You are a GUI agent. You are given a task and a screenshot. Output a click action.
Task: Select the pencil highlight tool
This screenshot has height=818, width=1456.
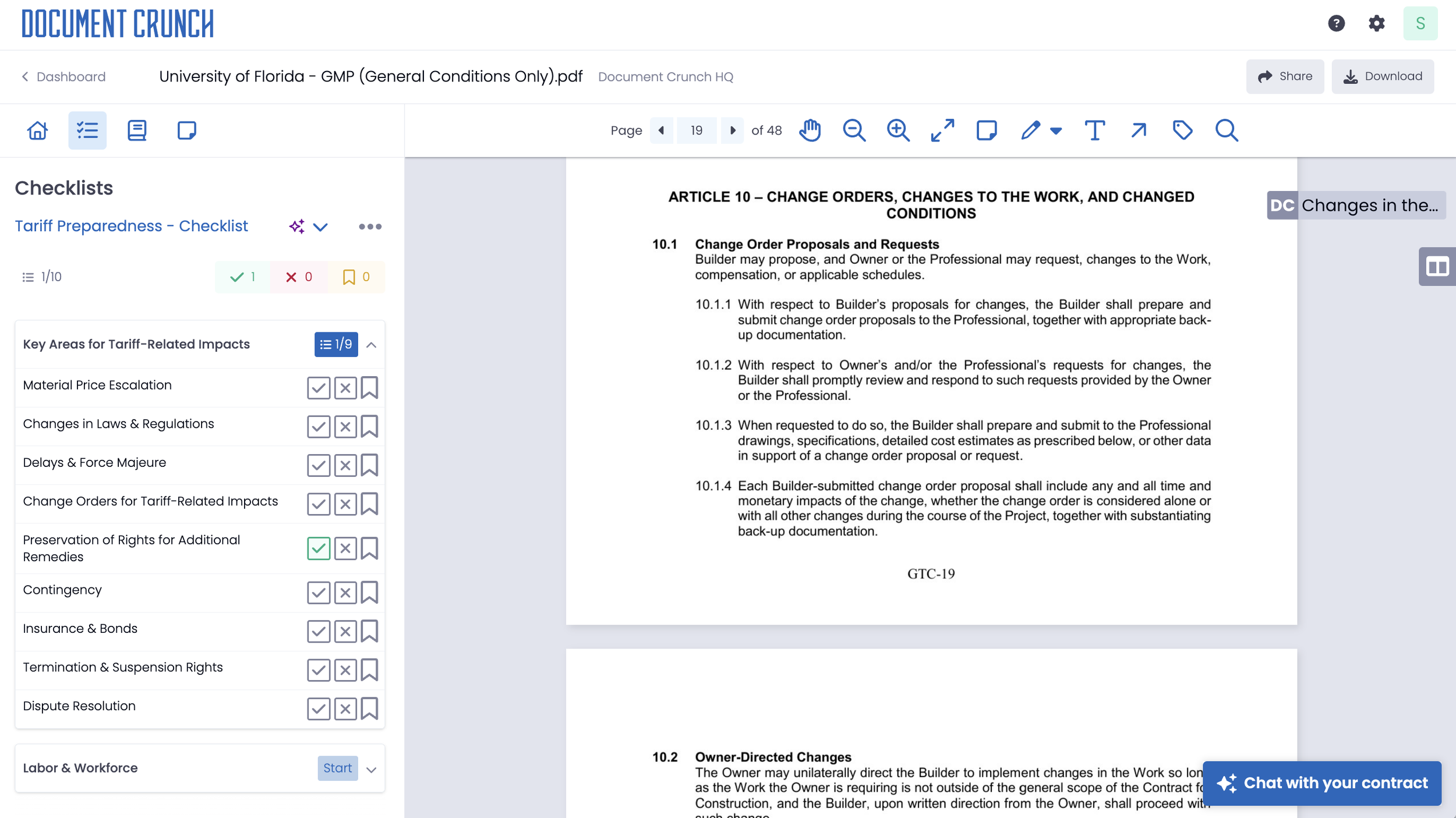(1030, 130)
